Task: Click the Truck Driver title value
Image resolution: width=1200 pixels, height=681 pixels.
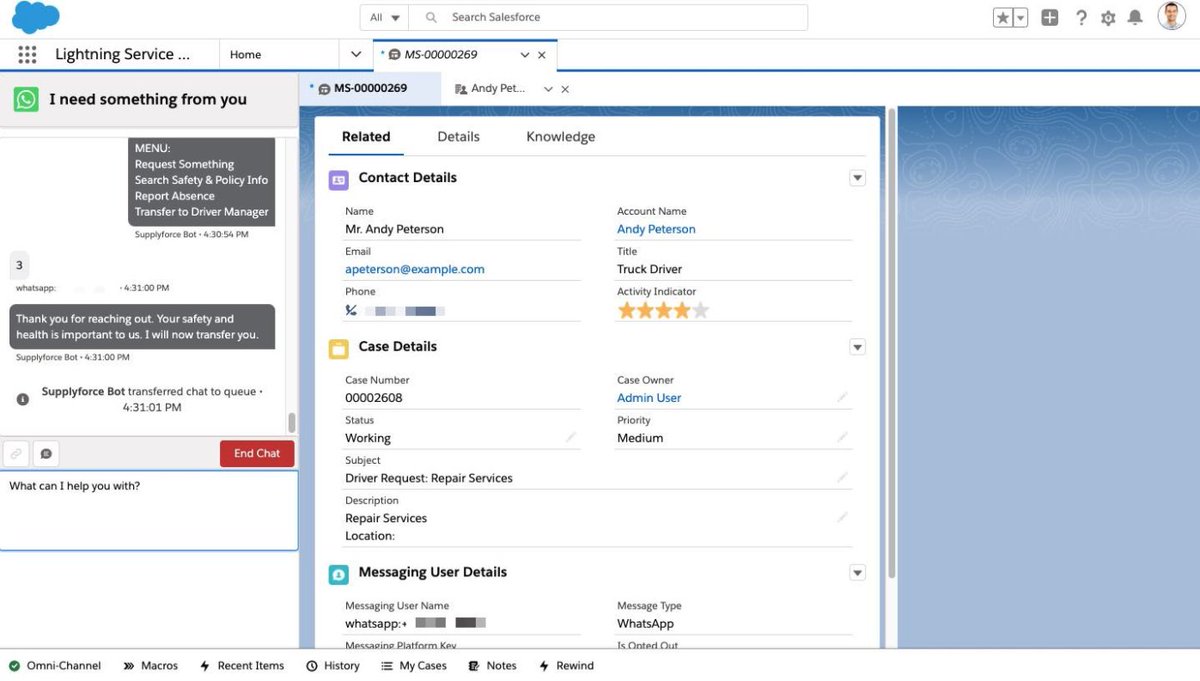Action: (650, 269)
